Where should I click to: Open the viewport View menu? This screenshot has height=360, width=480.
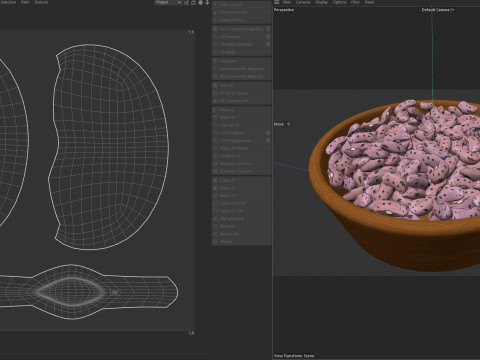coord(287,2)
